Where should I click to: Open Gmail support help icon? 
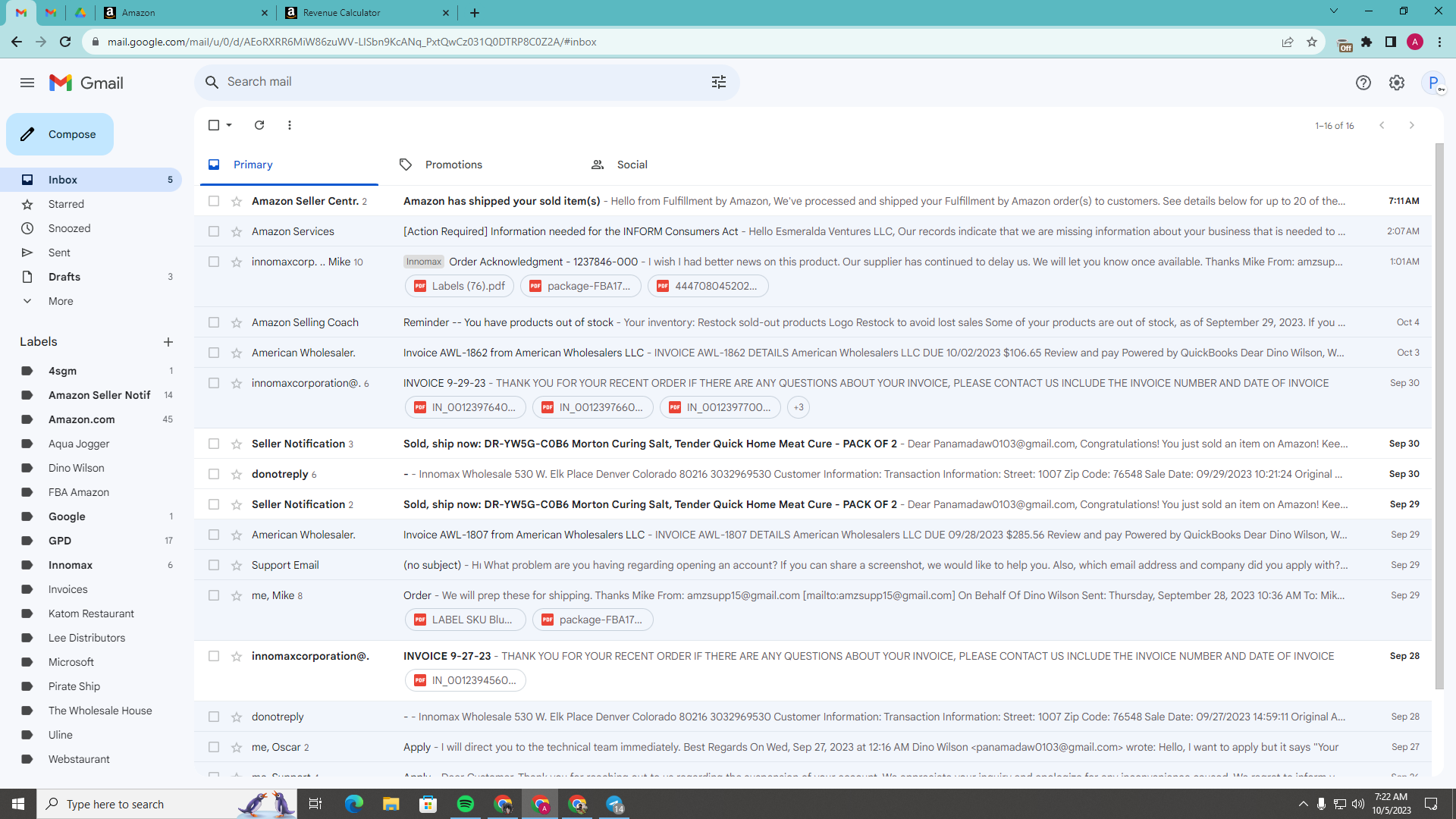[x=1363, y=83]
